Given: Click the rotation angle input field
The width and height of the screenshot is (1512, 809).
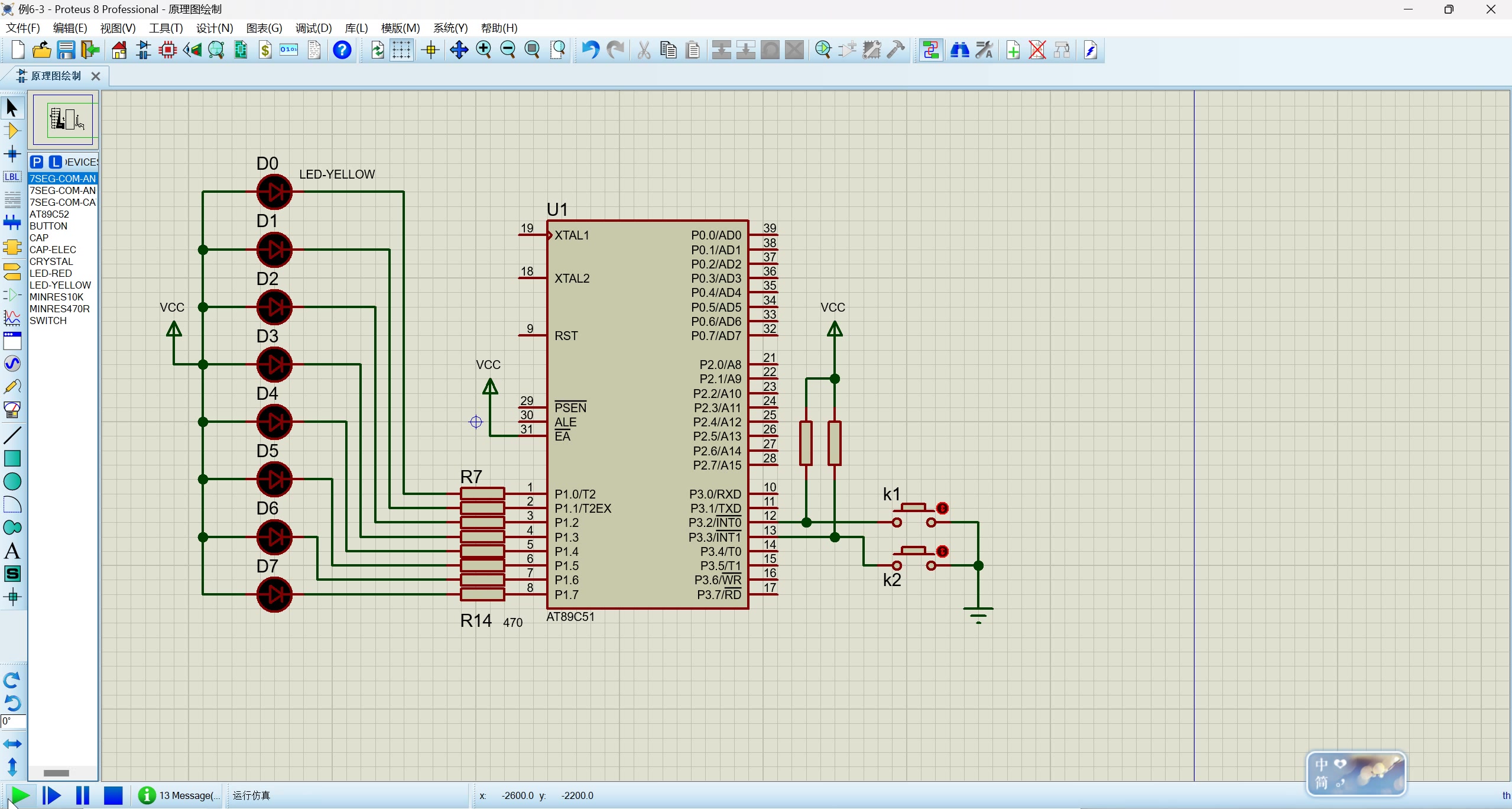Looking at the screenshot, I should coord(13,721).
